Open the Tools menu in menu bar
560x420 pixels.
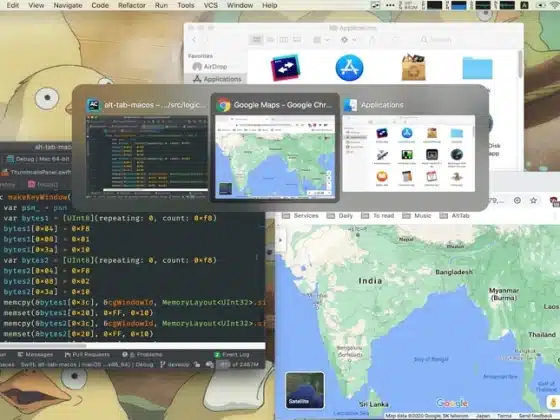coord(186,5)
